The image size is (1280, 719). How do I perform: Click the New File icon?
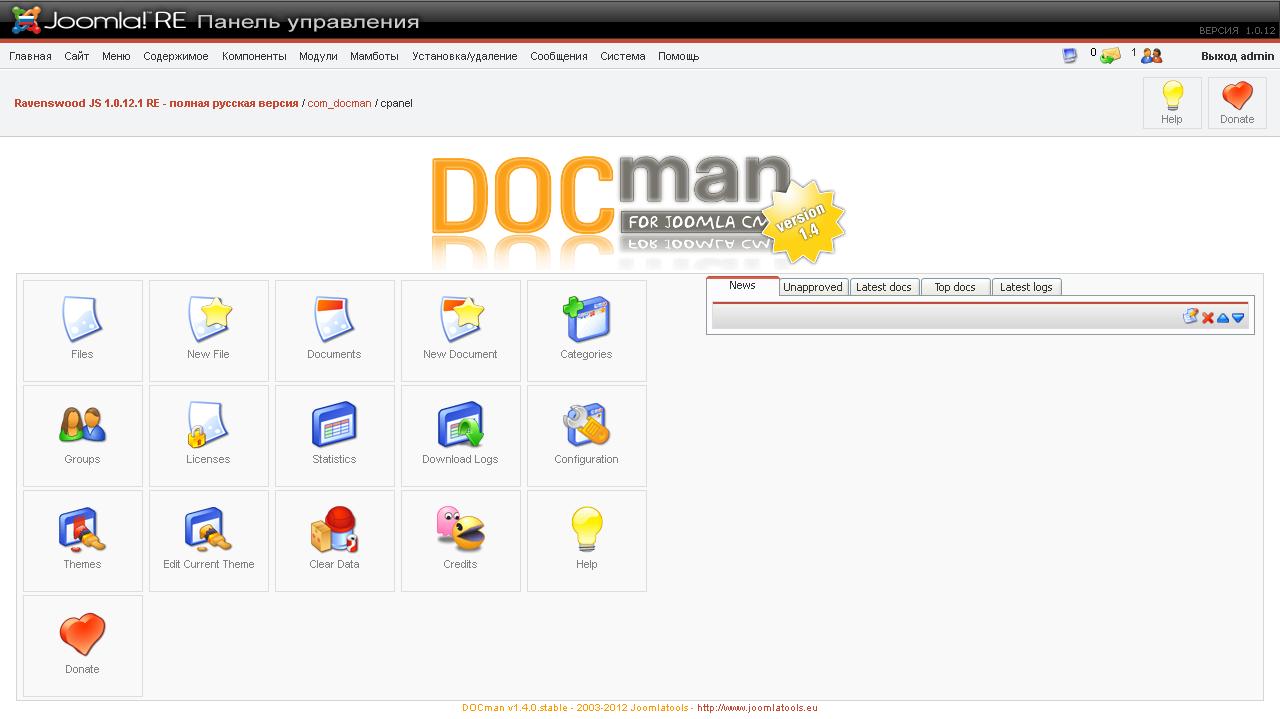click(208, 329)
